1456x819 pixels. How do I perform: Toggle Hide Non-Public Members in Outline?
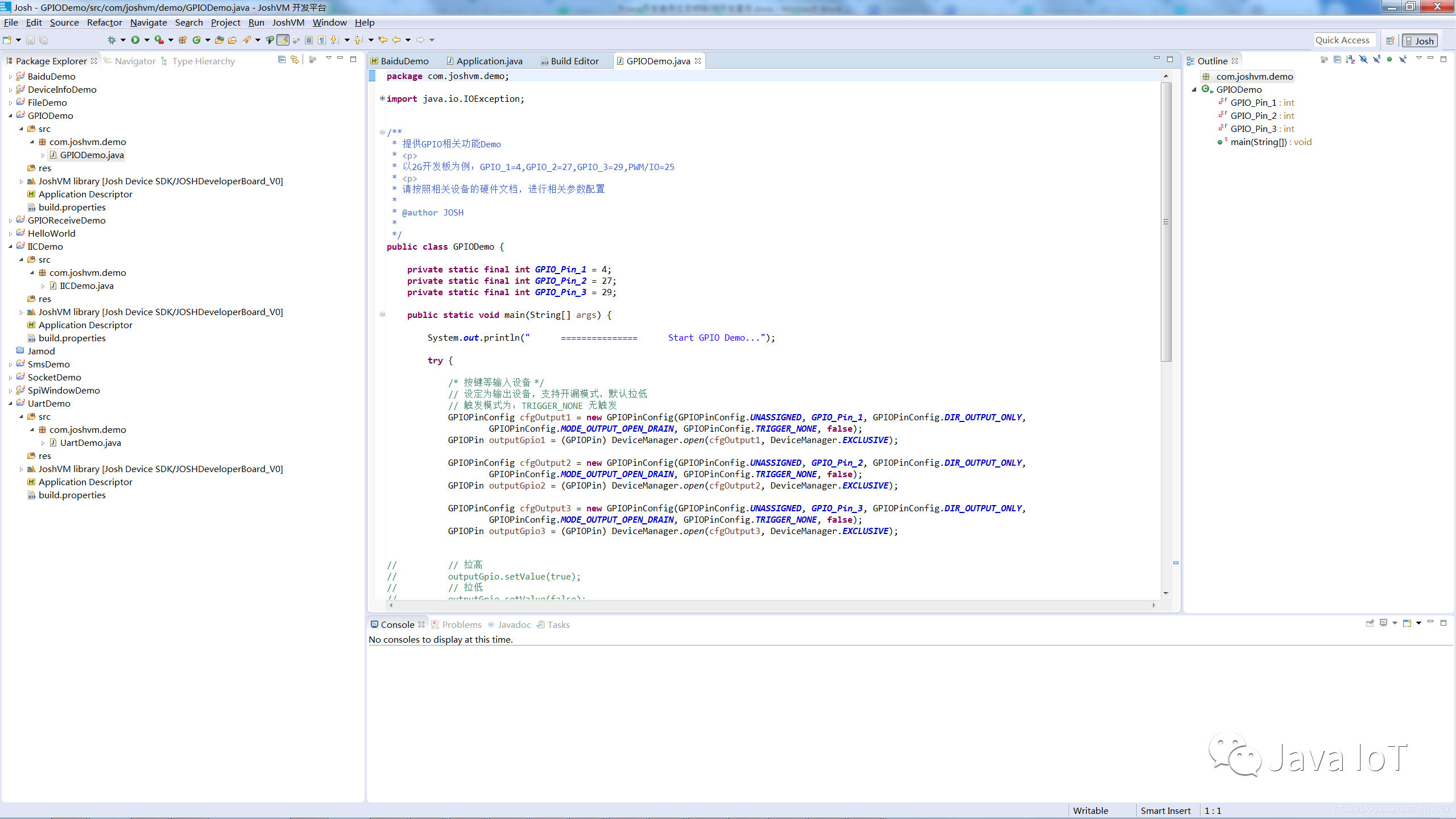click(x=1389, y=59)
